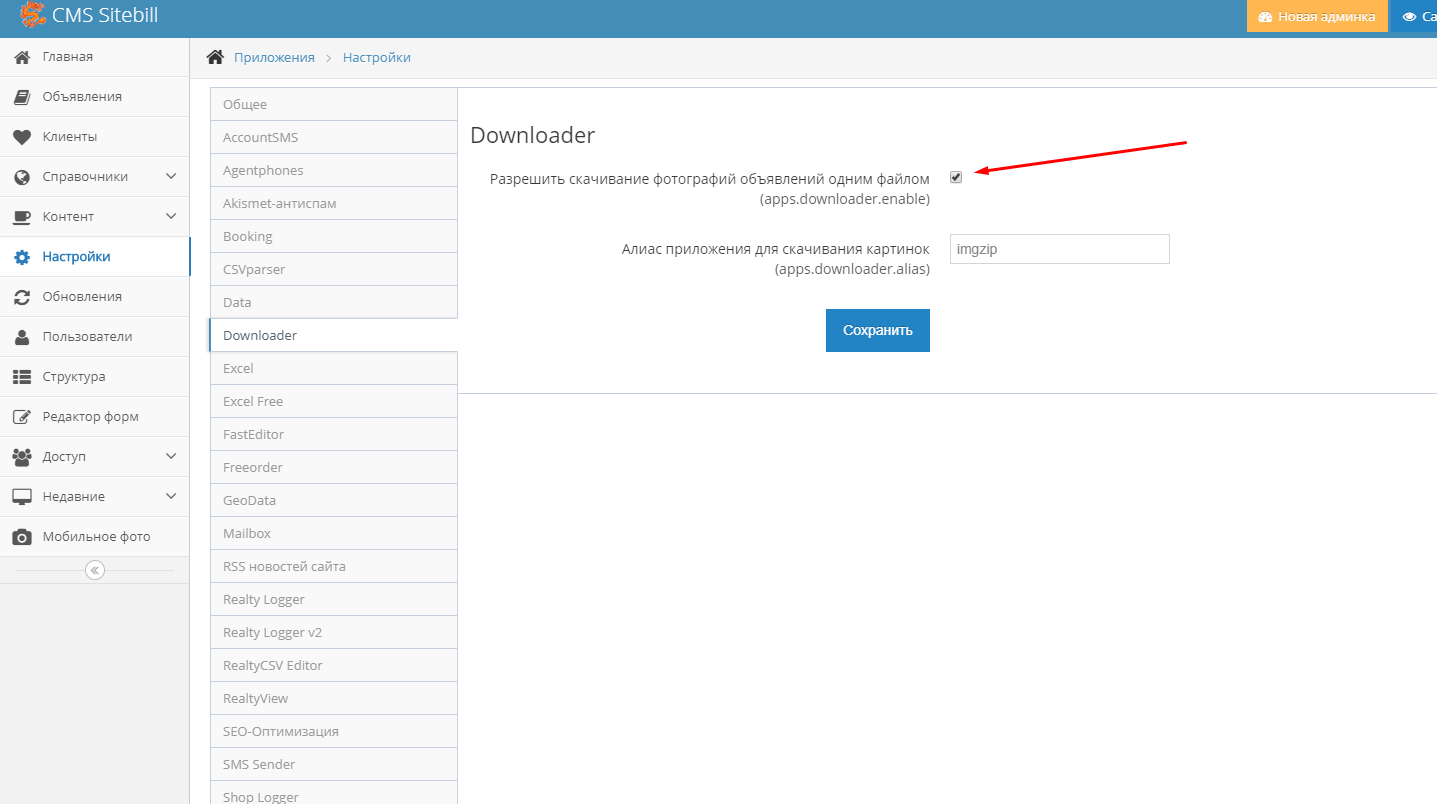Uncheck the allow photo download checkbox

(x=956, y=177)
